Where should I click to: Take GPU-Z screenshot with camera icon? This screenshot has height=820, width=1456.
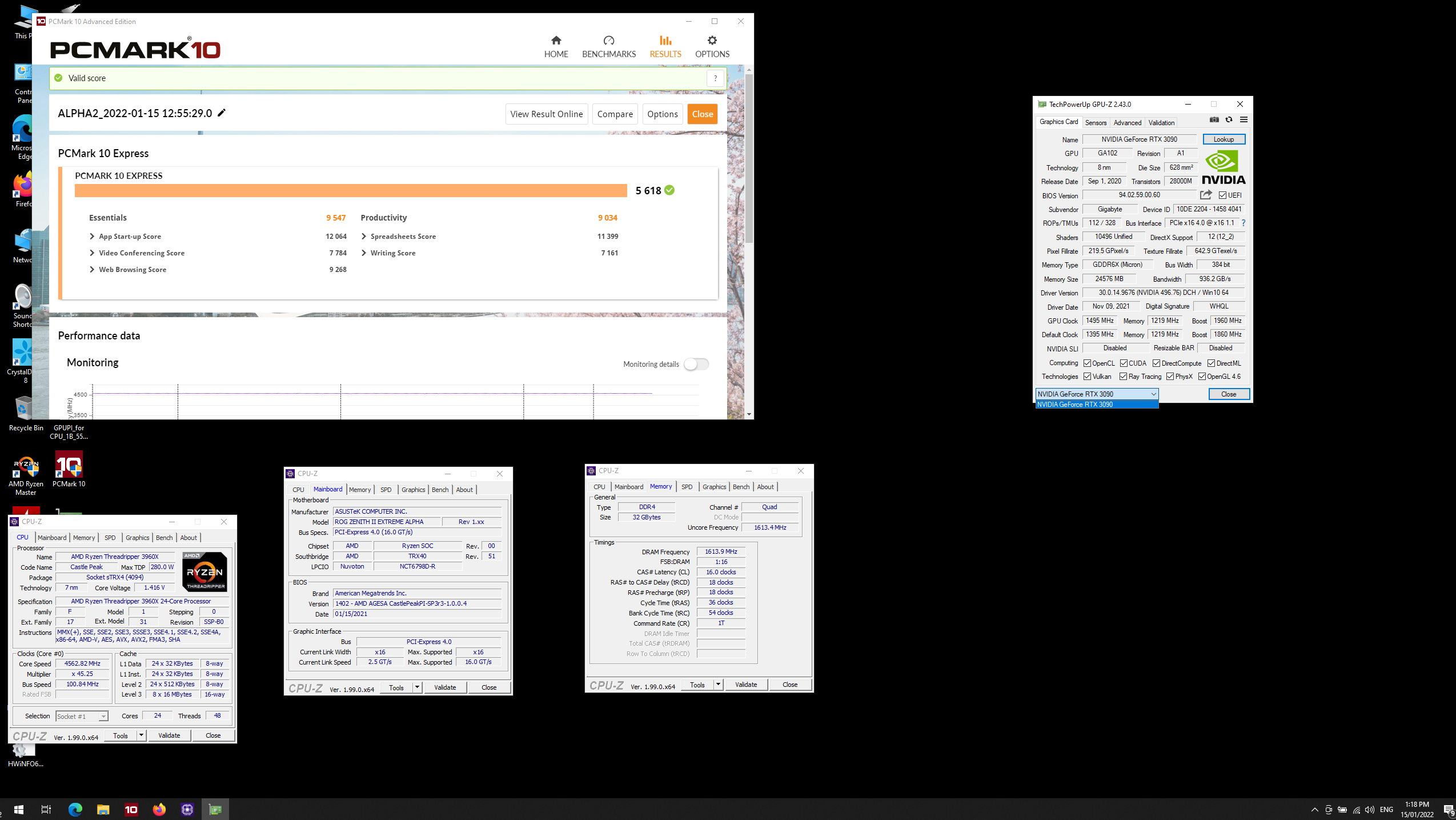tap(1214, 119)
